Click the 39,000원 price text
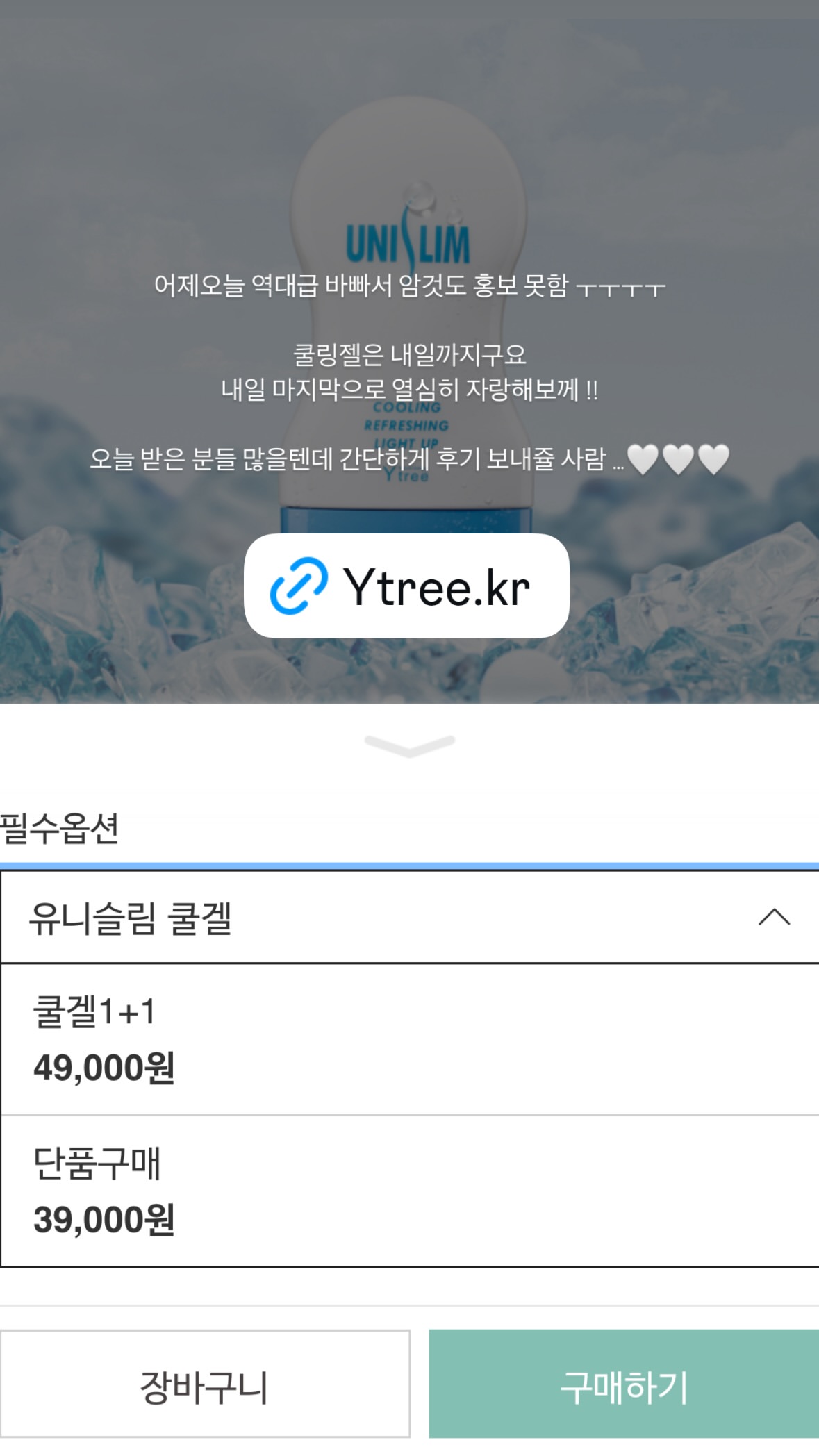Screen dimensions: 819x1456 click(x=104, y=1219)
